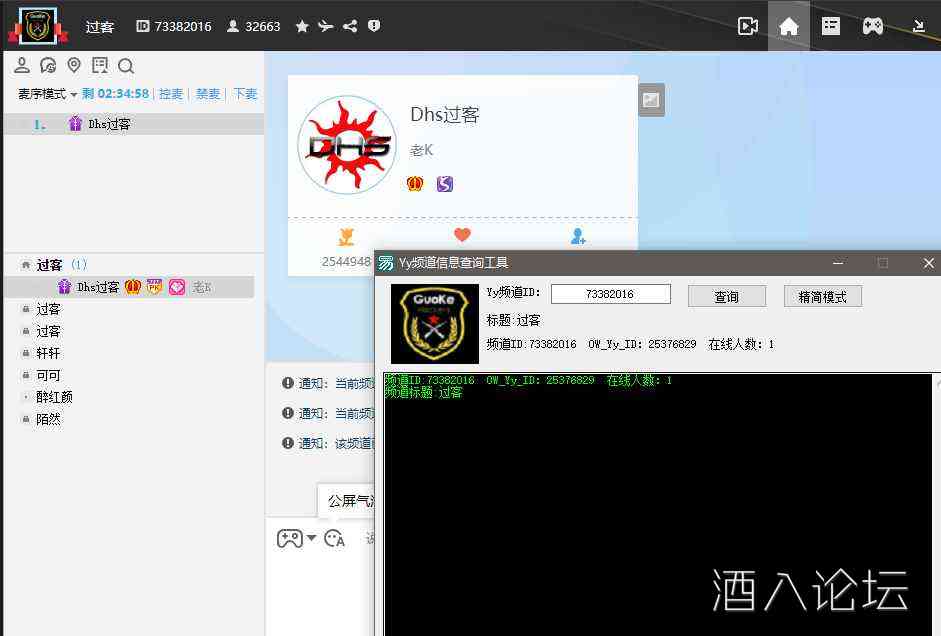Select Dhs过客 in the mic queue list

(133, 124)
